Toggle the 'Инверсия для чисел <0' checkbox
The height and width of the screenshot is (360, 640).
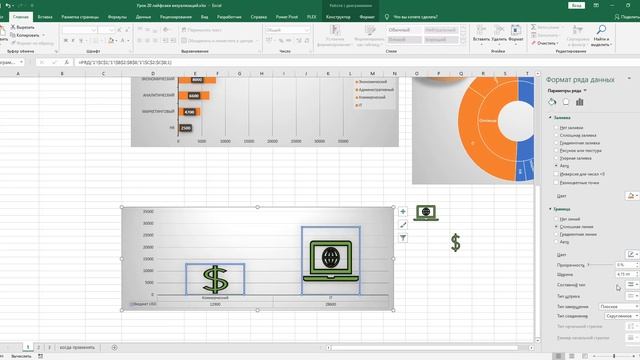pyautogui.click(x=556, y=174)
